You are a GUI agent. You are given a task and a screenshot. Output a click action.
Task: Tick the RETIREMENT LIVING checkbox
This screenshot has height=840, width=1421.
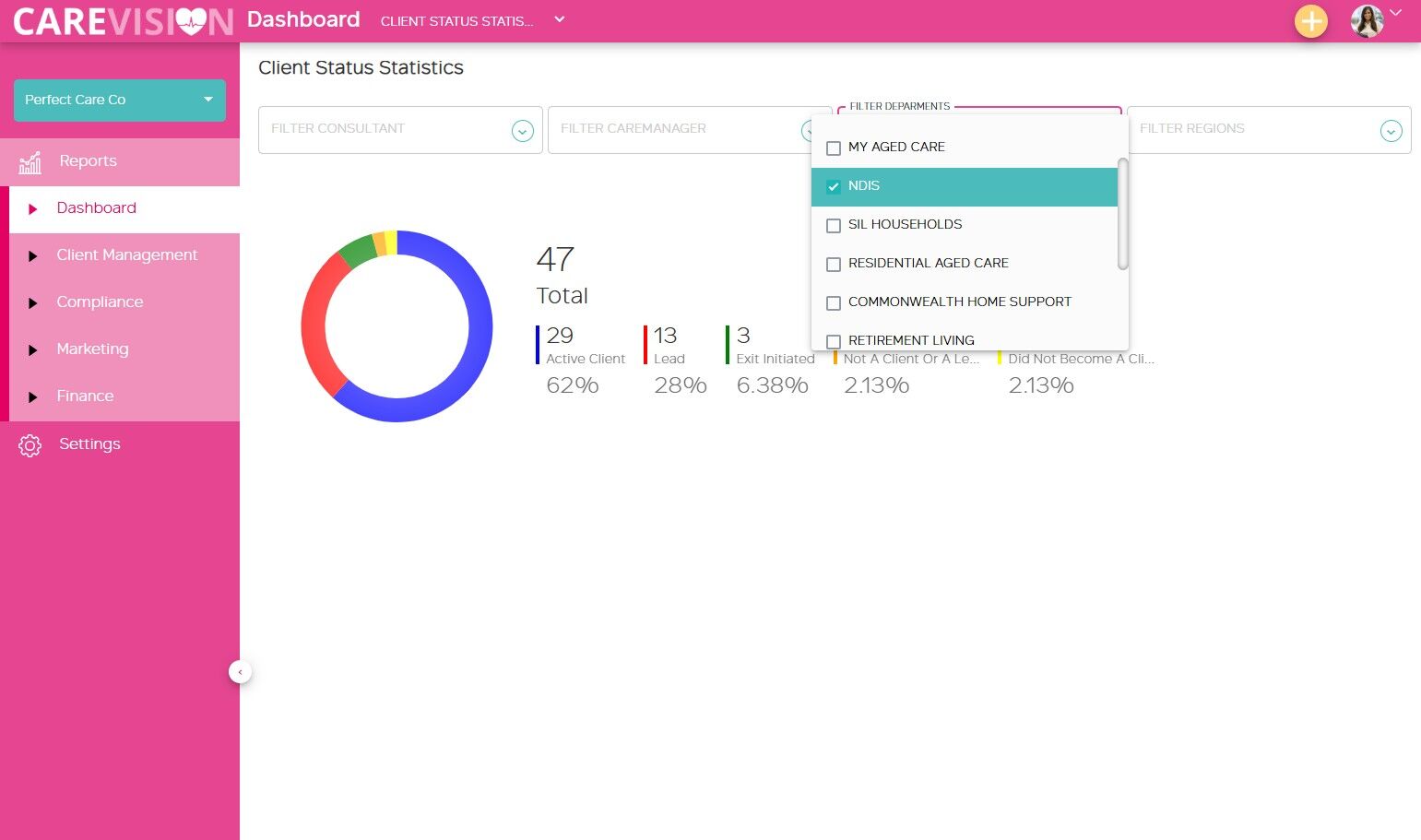pos(834,341)
